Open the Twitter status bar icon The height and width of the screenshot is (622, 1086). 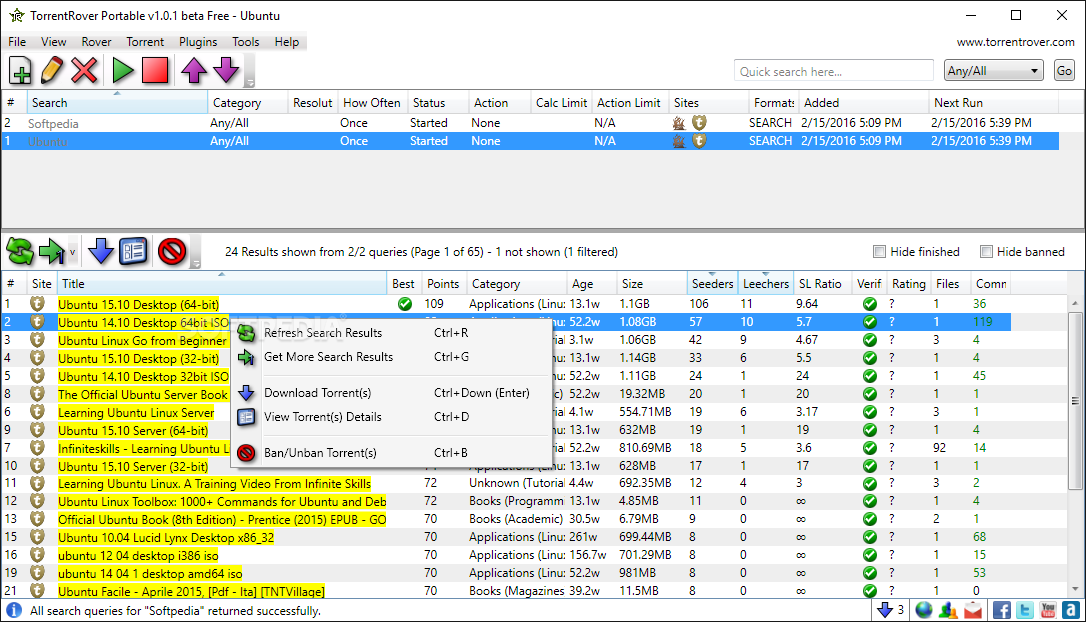[x=1024, y=610]
